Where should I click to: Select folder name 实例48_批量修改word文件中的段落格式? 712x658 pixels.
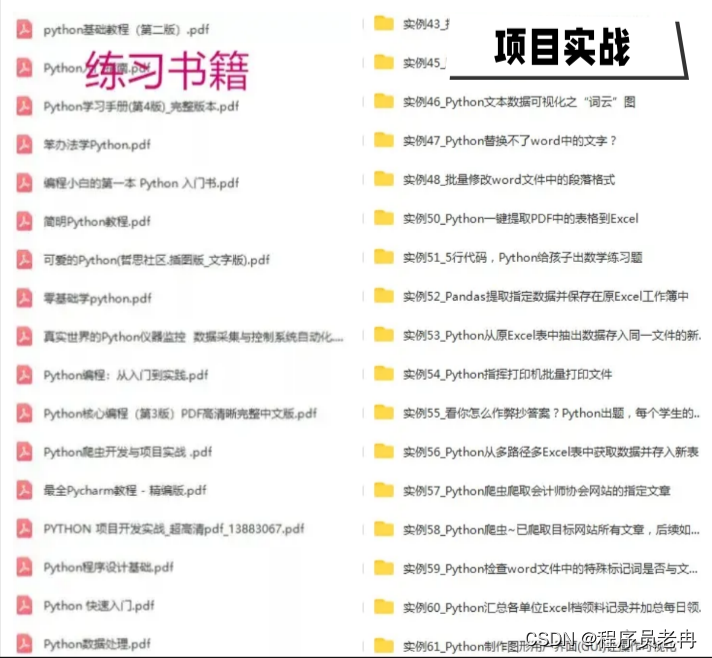pos(509,180)
